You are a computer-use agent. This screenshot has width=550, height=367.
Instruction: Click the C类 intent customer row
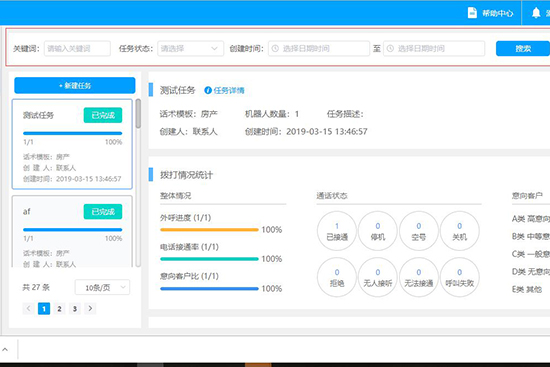coord(531,254)
